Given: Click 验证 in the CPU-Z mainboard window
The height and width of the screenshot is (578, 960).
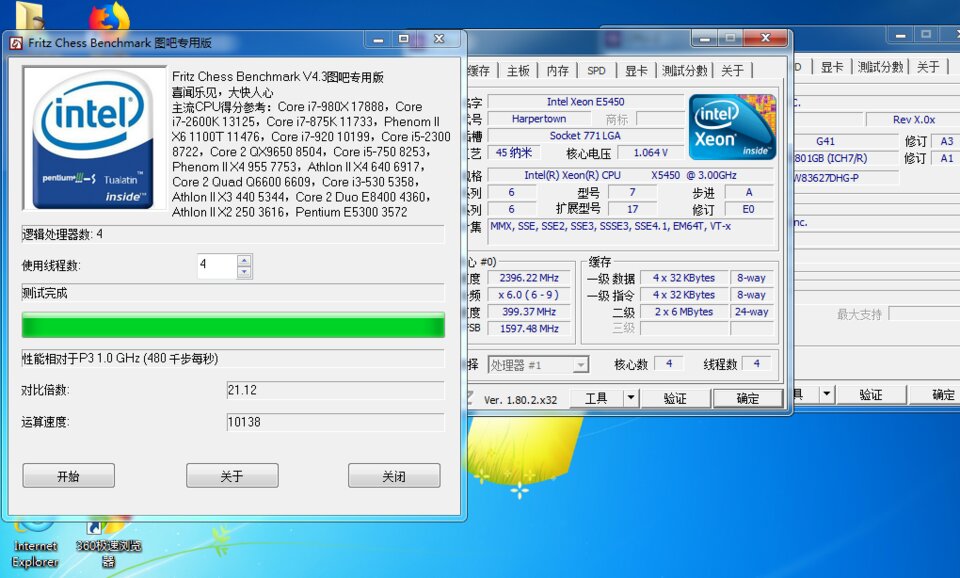Looking at the screenshot, I should coord(871,394).
